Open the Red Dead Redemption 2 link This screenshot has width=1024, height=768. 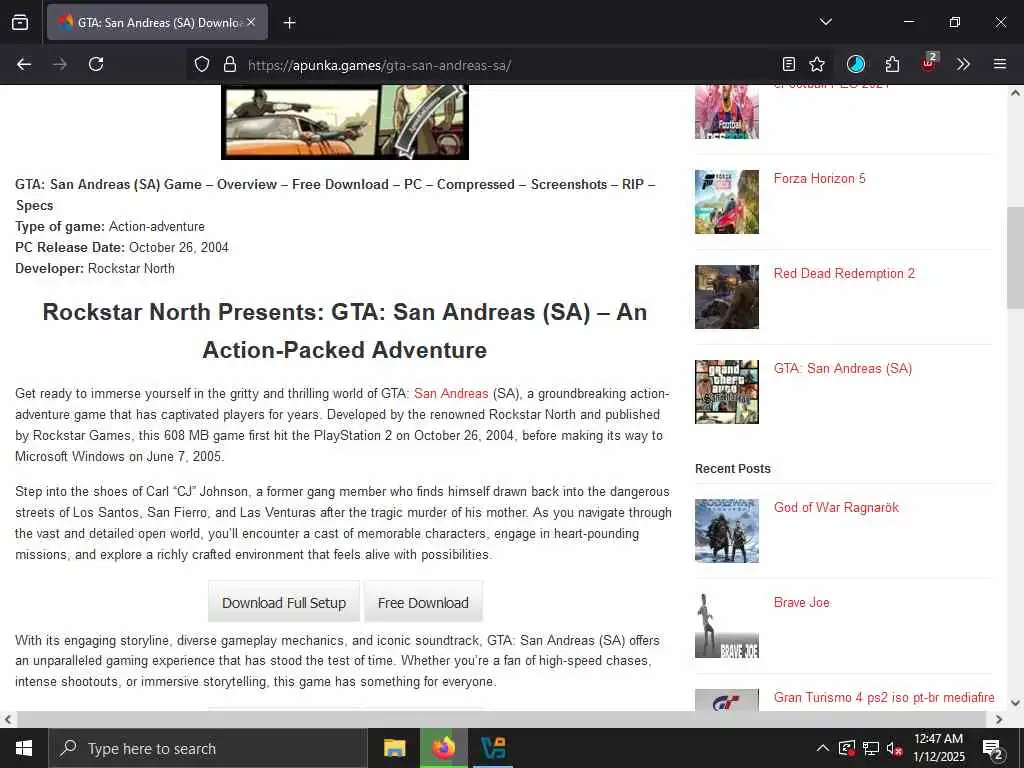tap(844, 274)
